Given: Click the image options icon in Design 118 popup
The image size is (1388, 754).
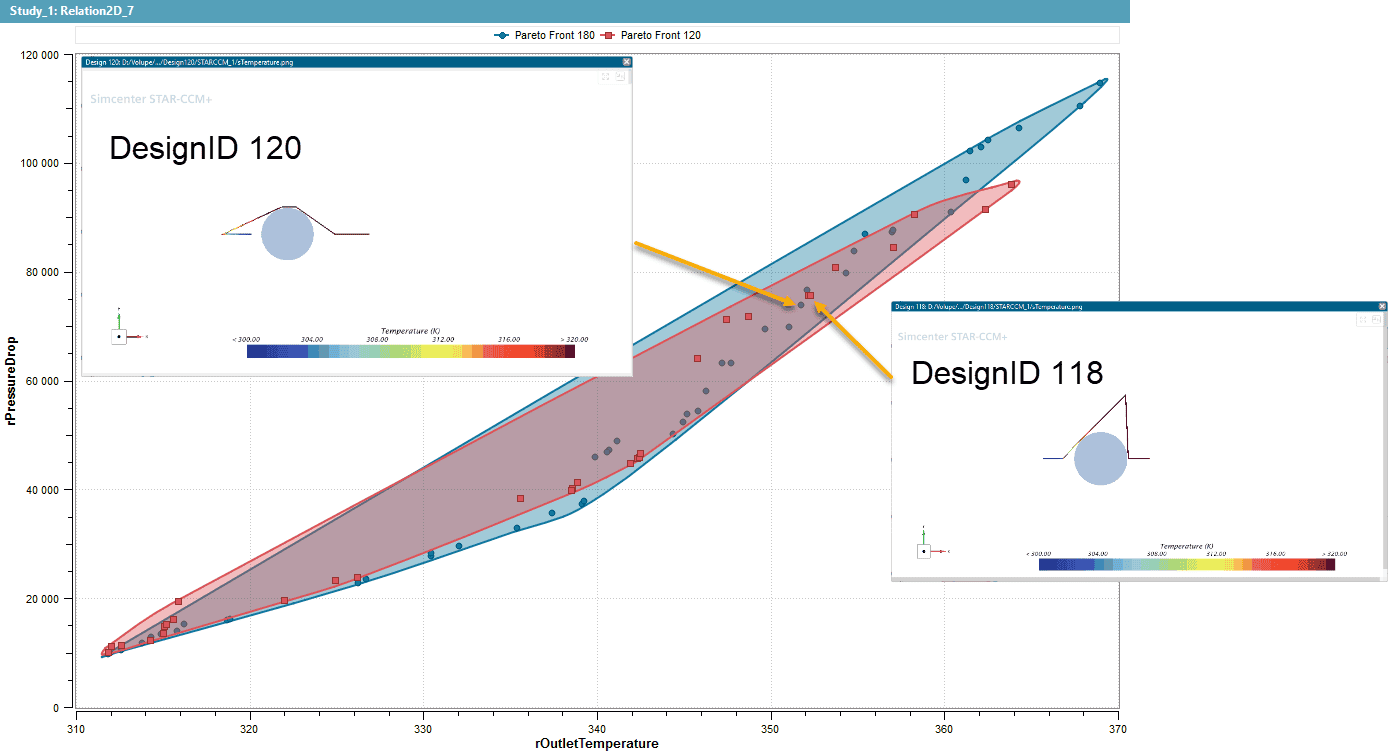Looking at the screenshot, I should [x=1376, y=320].
